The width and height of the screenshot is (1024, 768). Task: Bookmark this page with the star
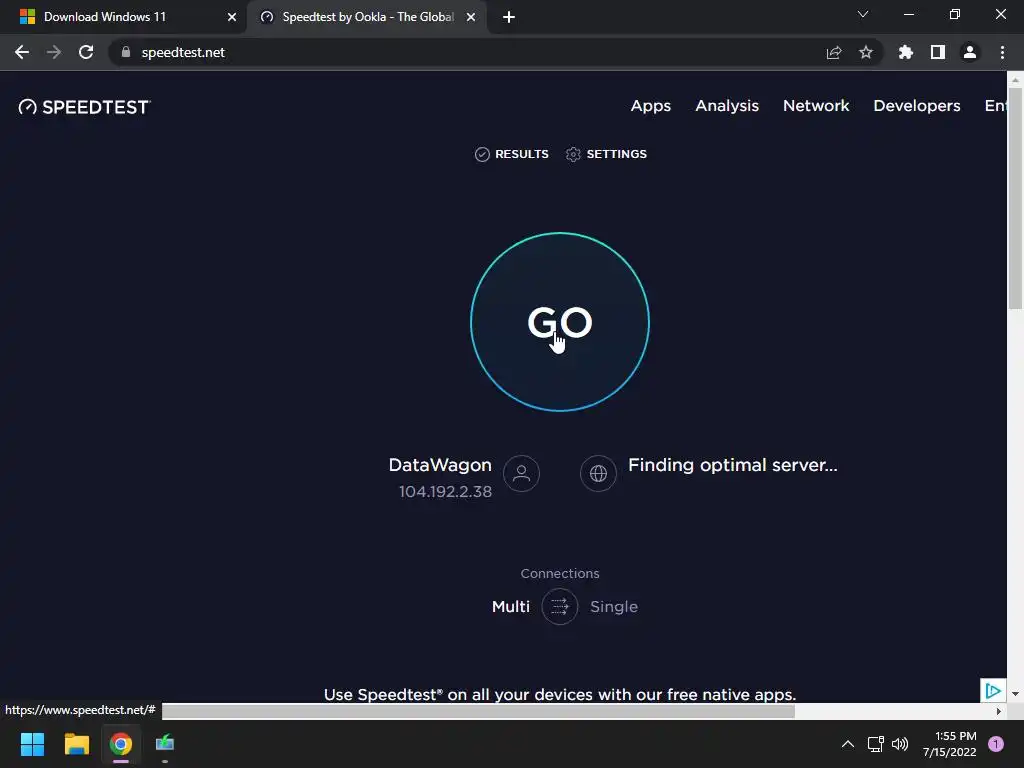[866, 52]
